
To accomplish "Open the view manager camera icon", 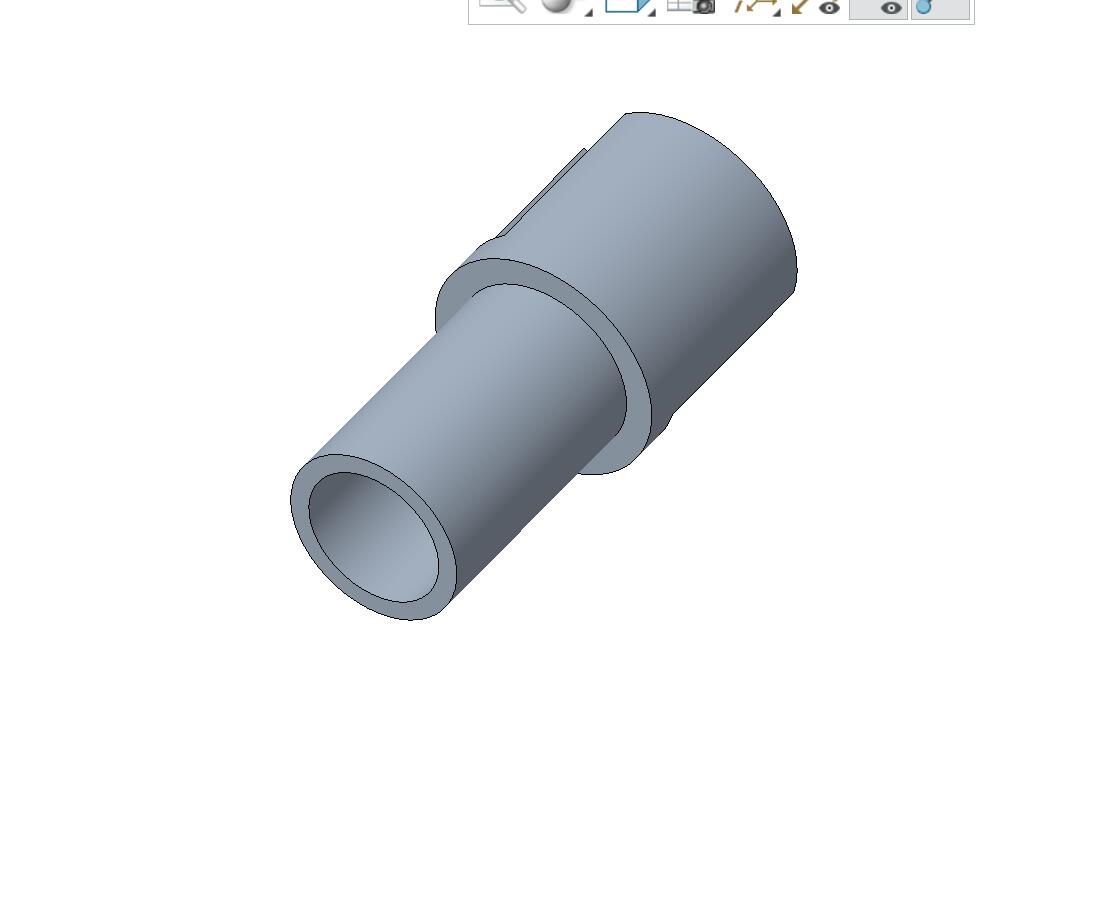I will pyautogui.click(x=691, y=6).
